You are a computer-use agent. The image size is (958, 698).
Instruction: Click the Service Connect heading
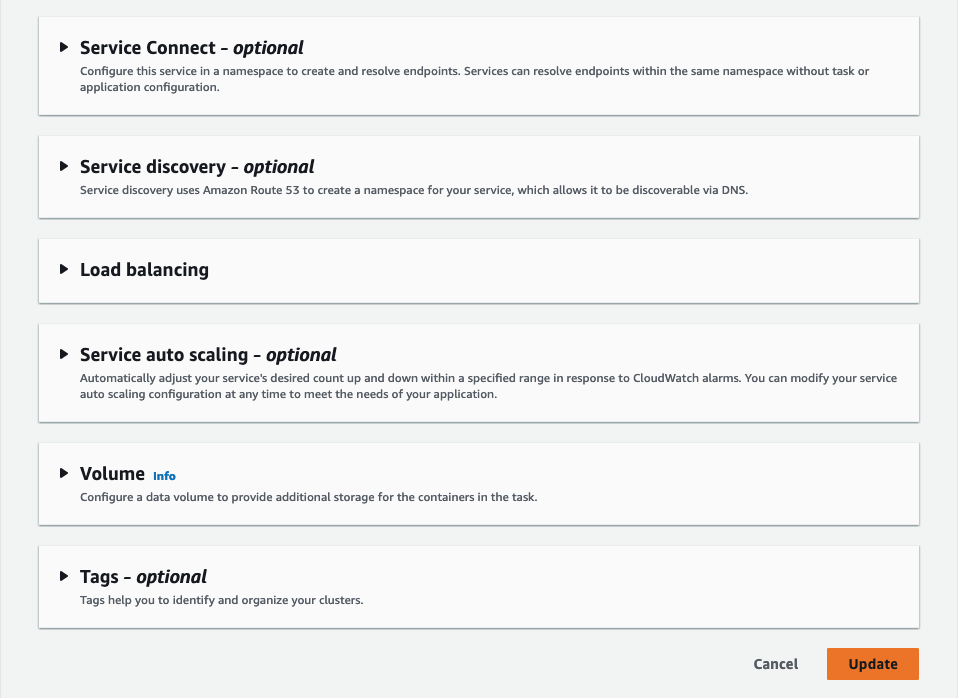point(191,47)
